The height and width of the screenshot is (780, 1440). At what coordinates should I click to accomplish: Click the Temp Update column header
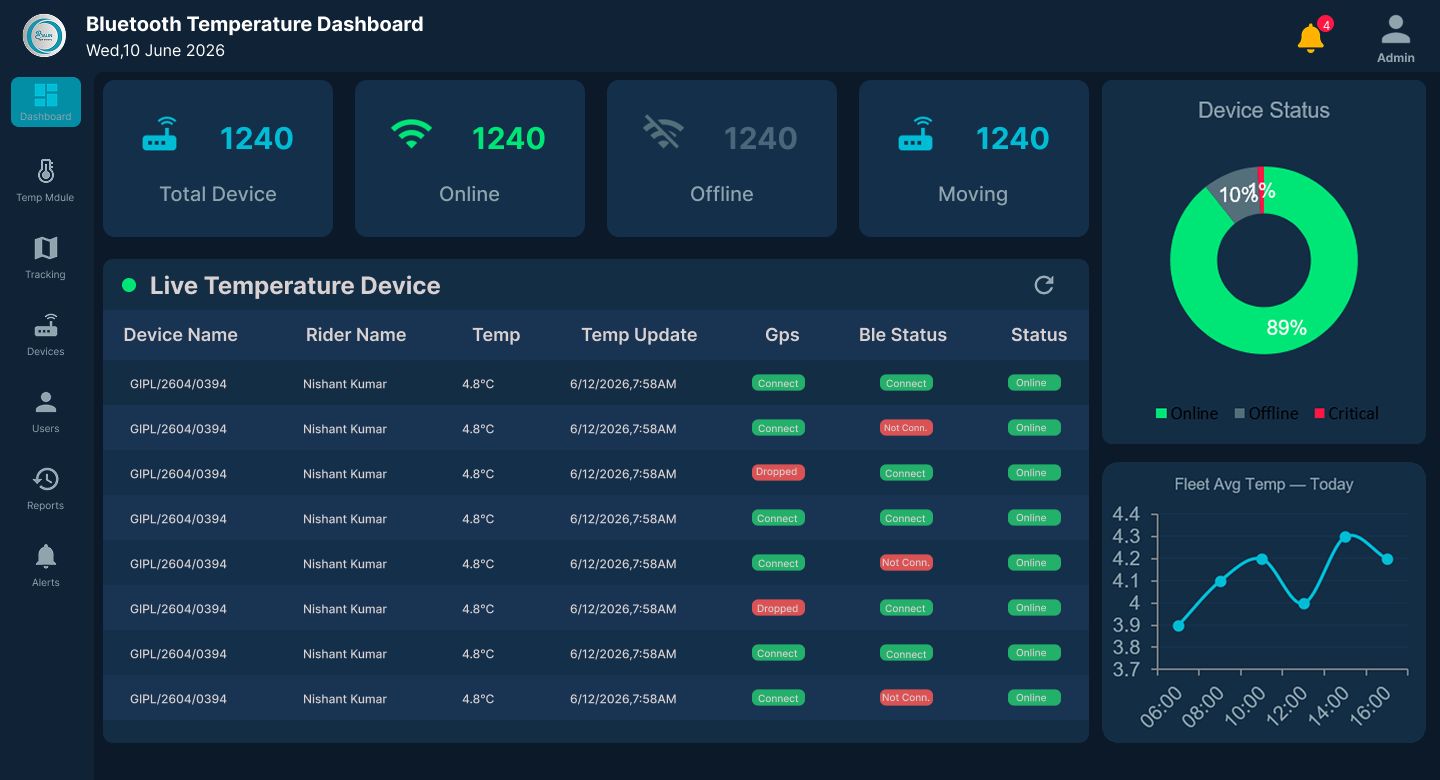click(639, 335)
